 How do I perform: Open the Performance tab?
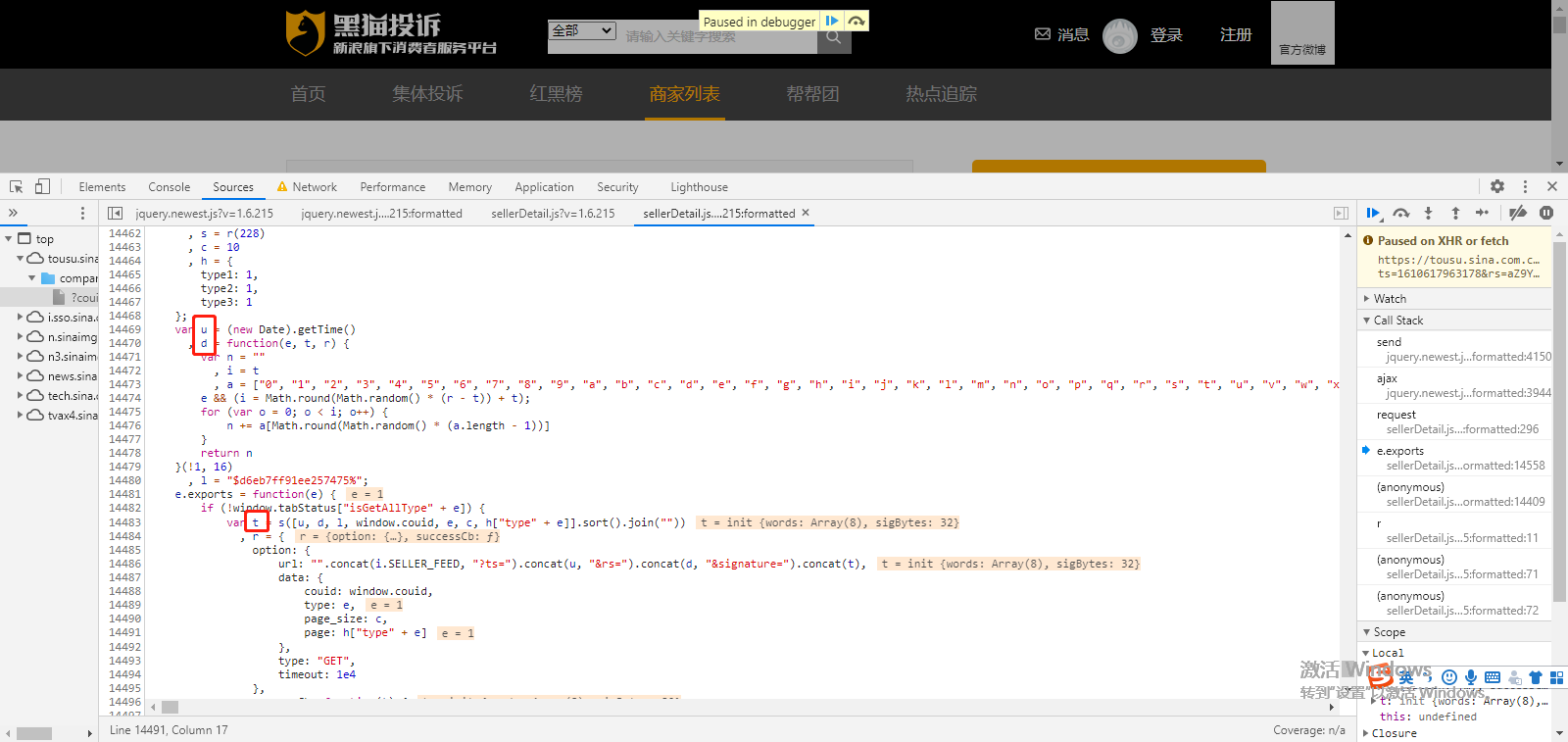point(392,187)
